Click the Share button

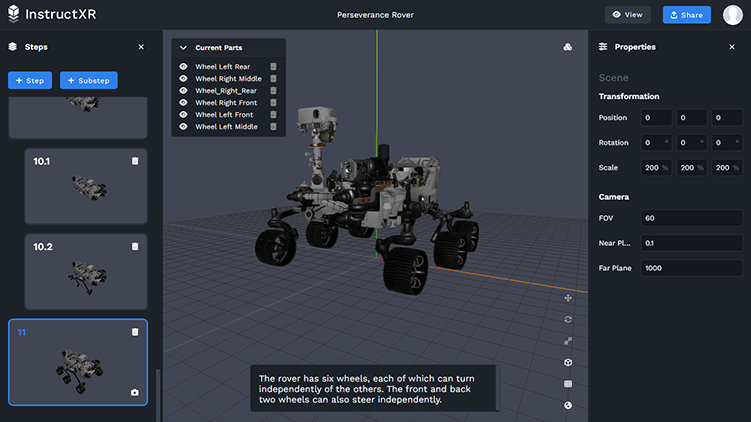point(686,15)
